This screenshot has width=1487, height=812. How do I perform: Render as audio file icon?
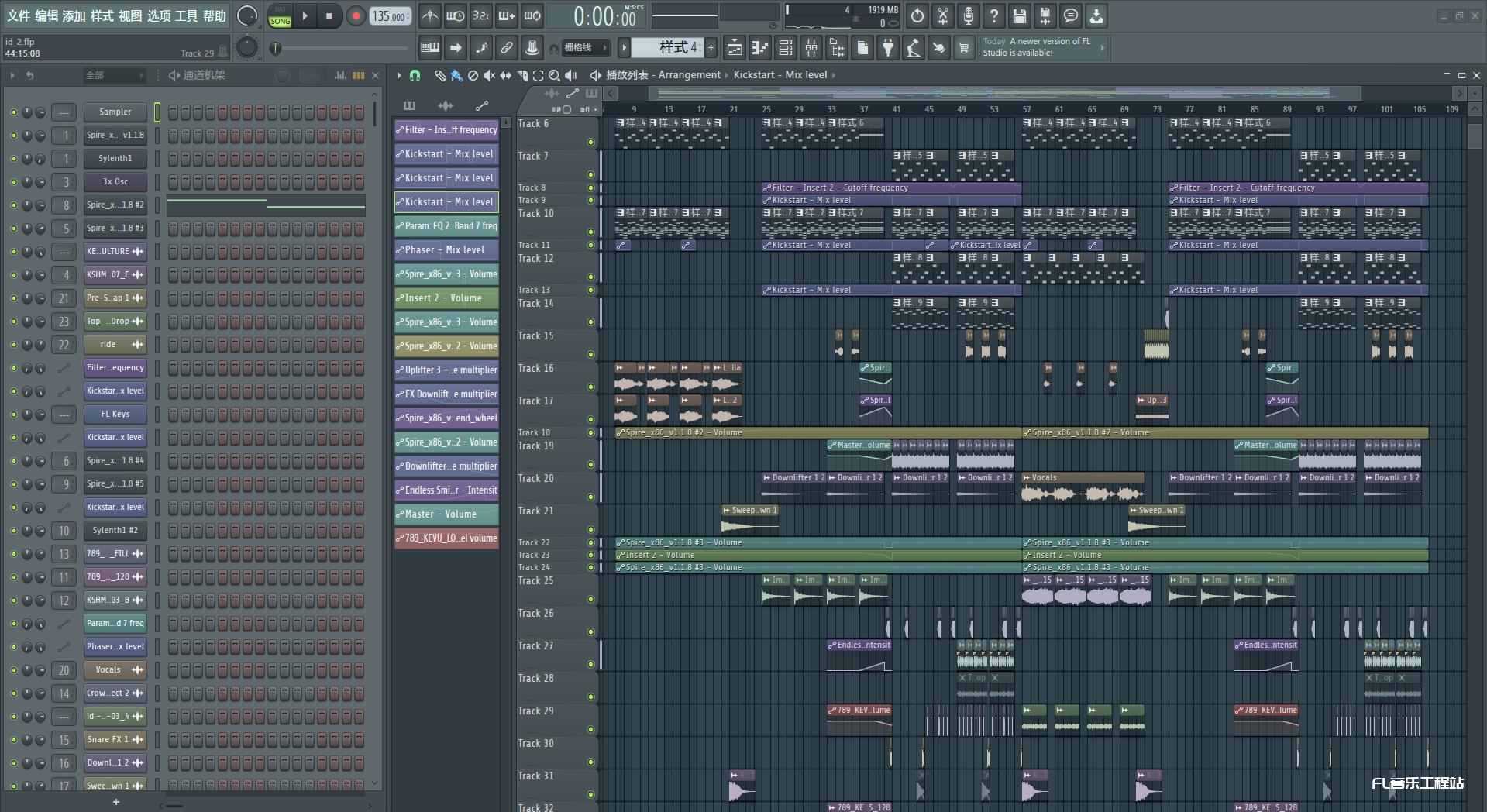coord(1045,15)
